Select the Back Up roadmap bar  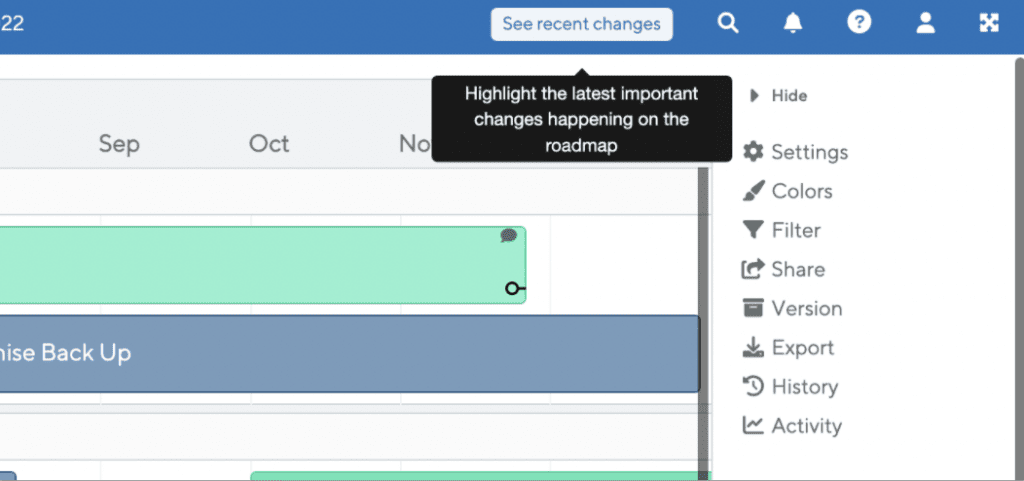tap(349, 354)
